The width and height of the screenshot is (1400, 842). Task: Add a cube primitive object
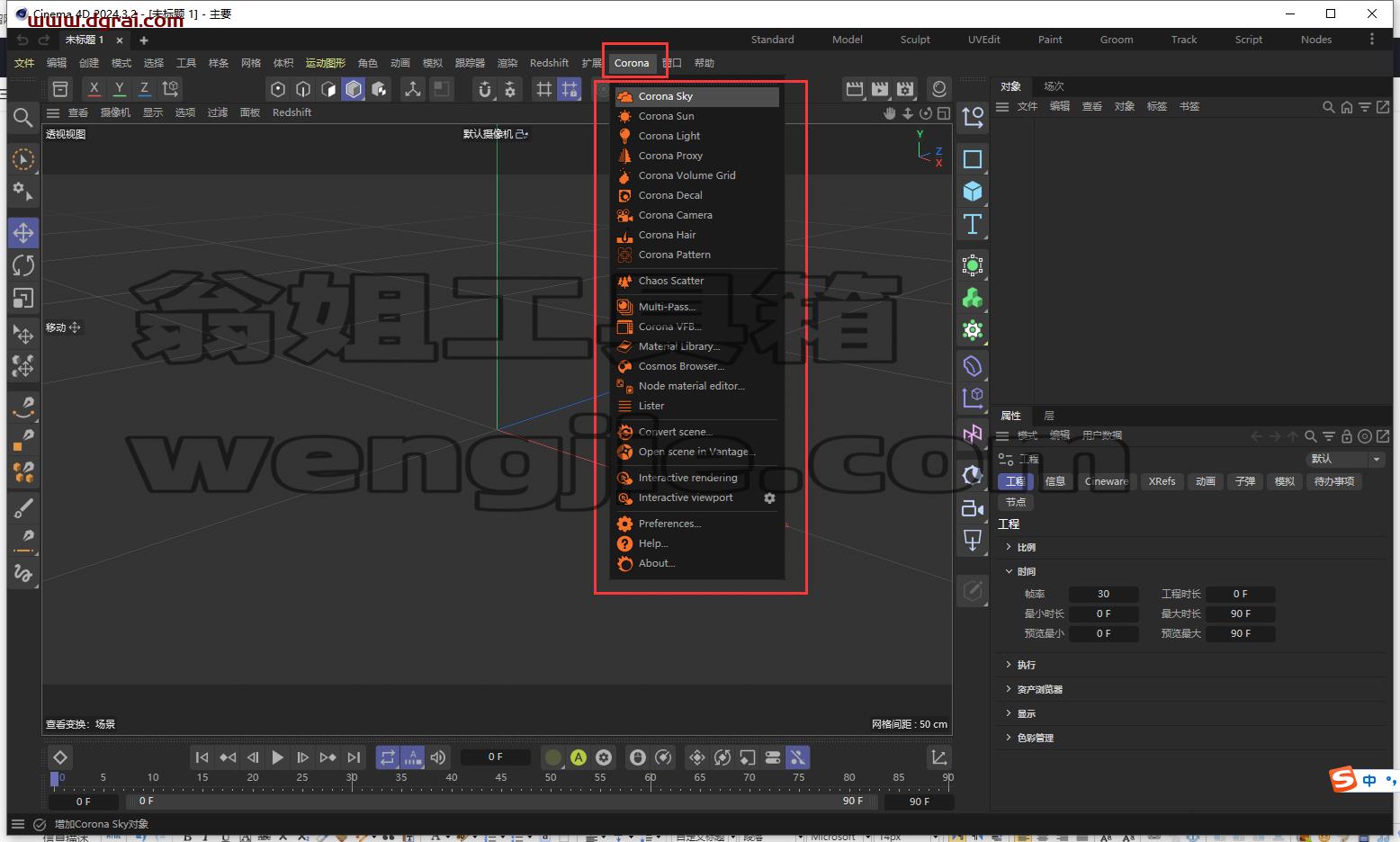(x=973, y=192)
